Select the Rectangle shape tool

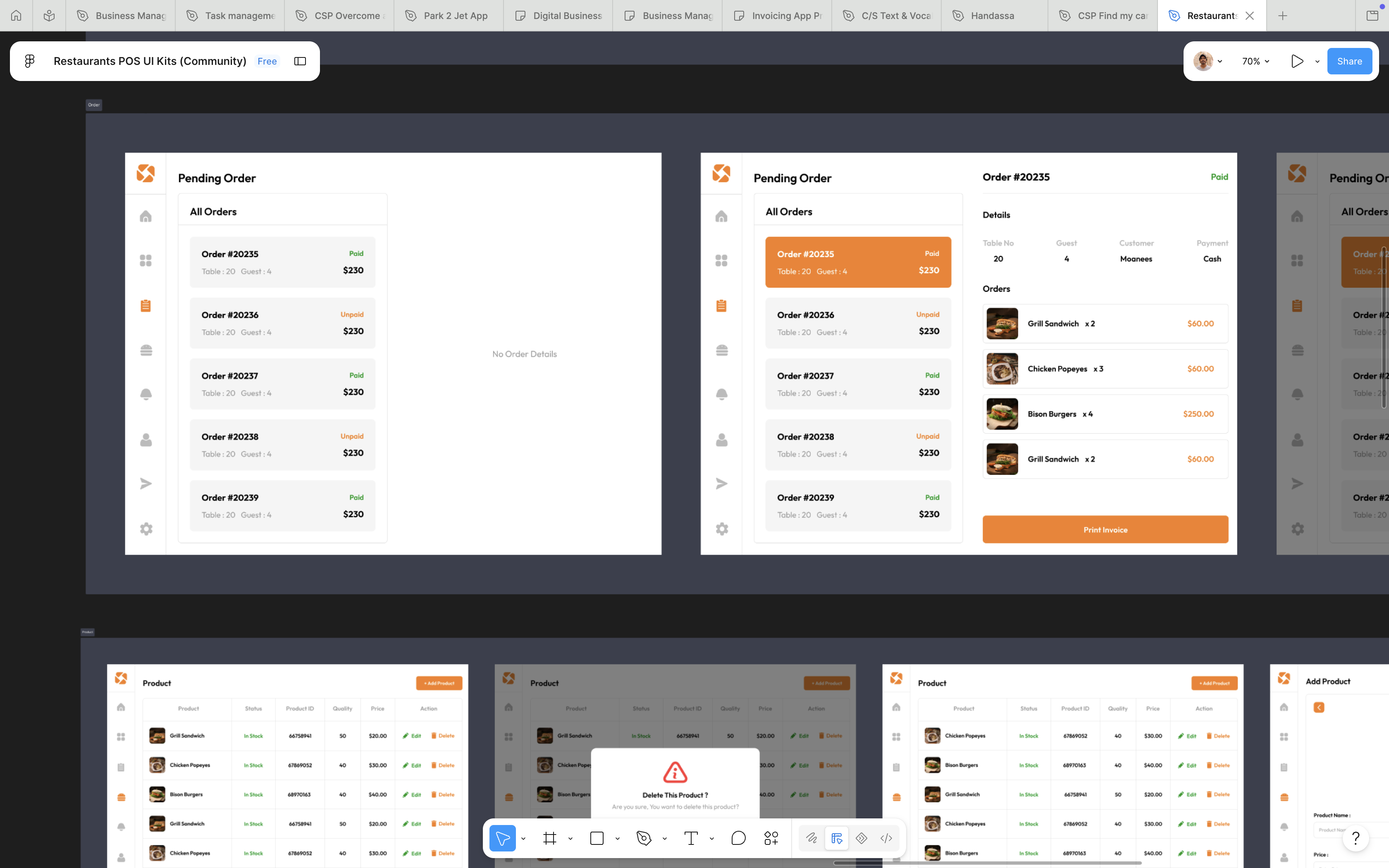pos(597,838)
